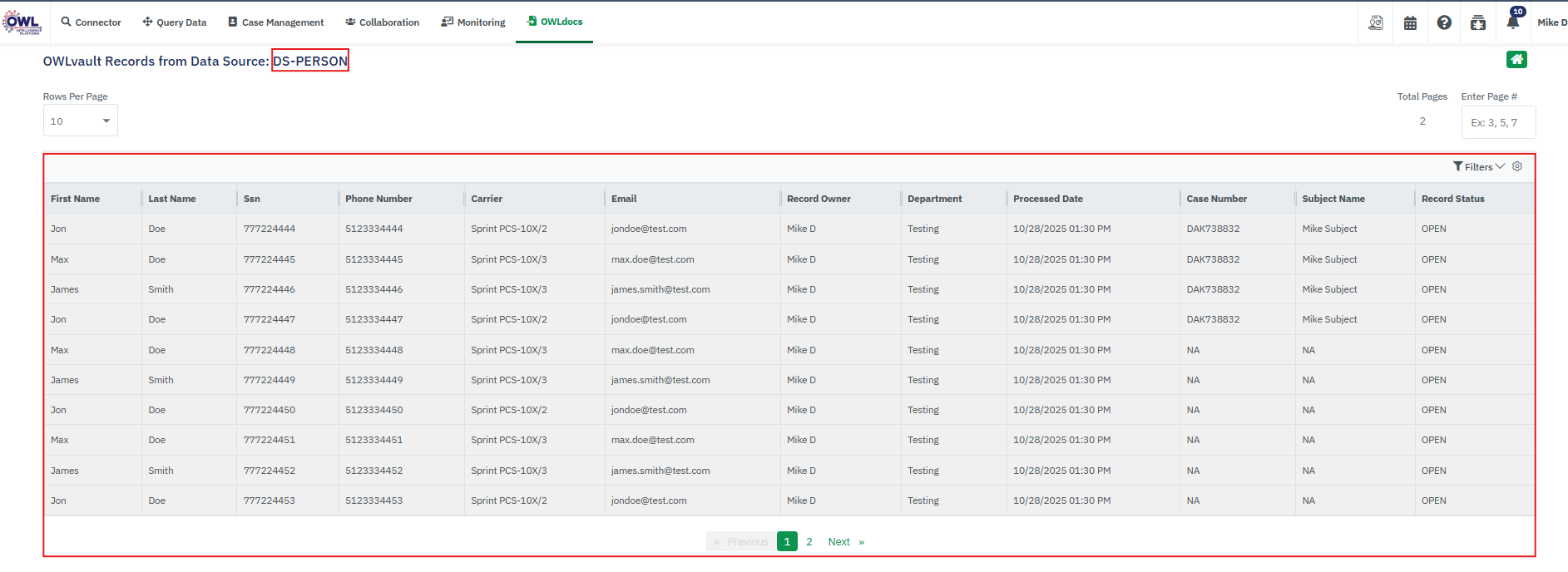Open the calendar icon in top bar

point(1410,22)
